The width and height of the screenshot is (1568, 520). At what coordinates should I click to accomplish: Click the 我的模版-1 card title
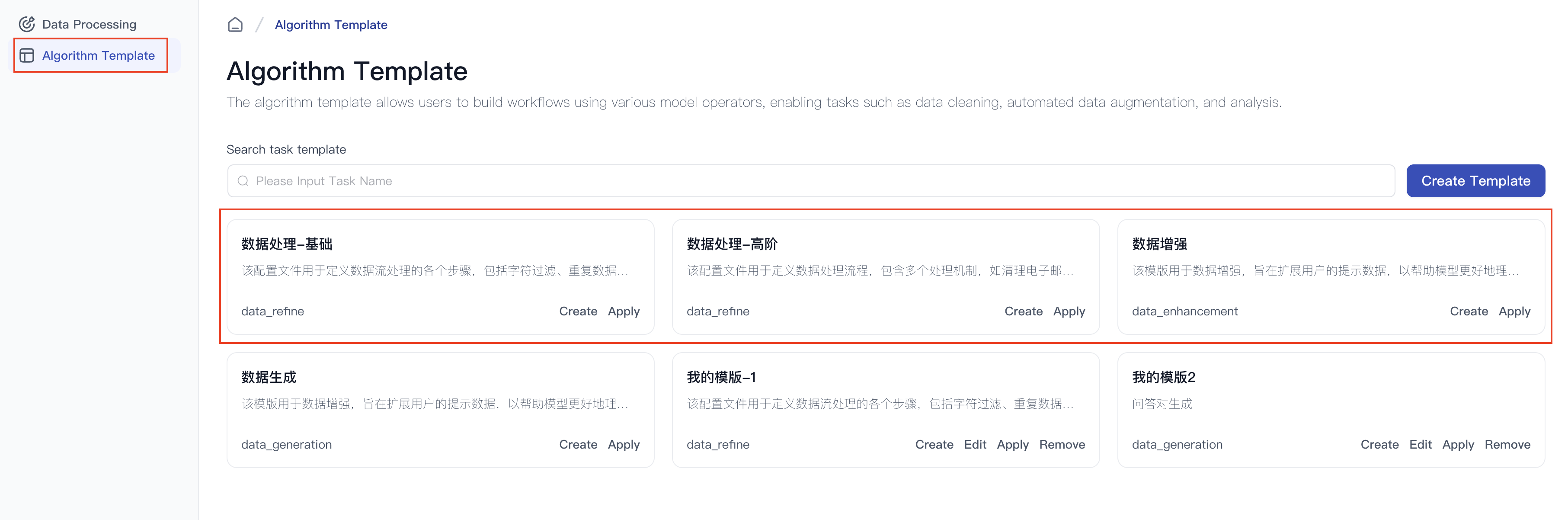pyautogui.click(x=721, y=378)
